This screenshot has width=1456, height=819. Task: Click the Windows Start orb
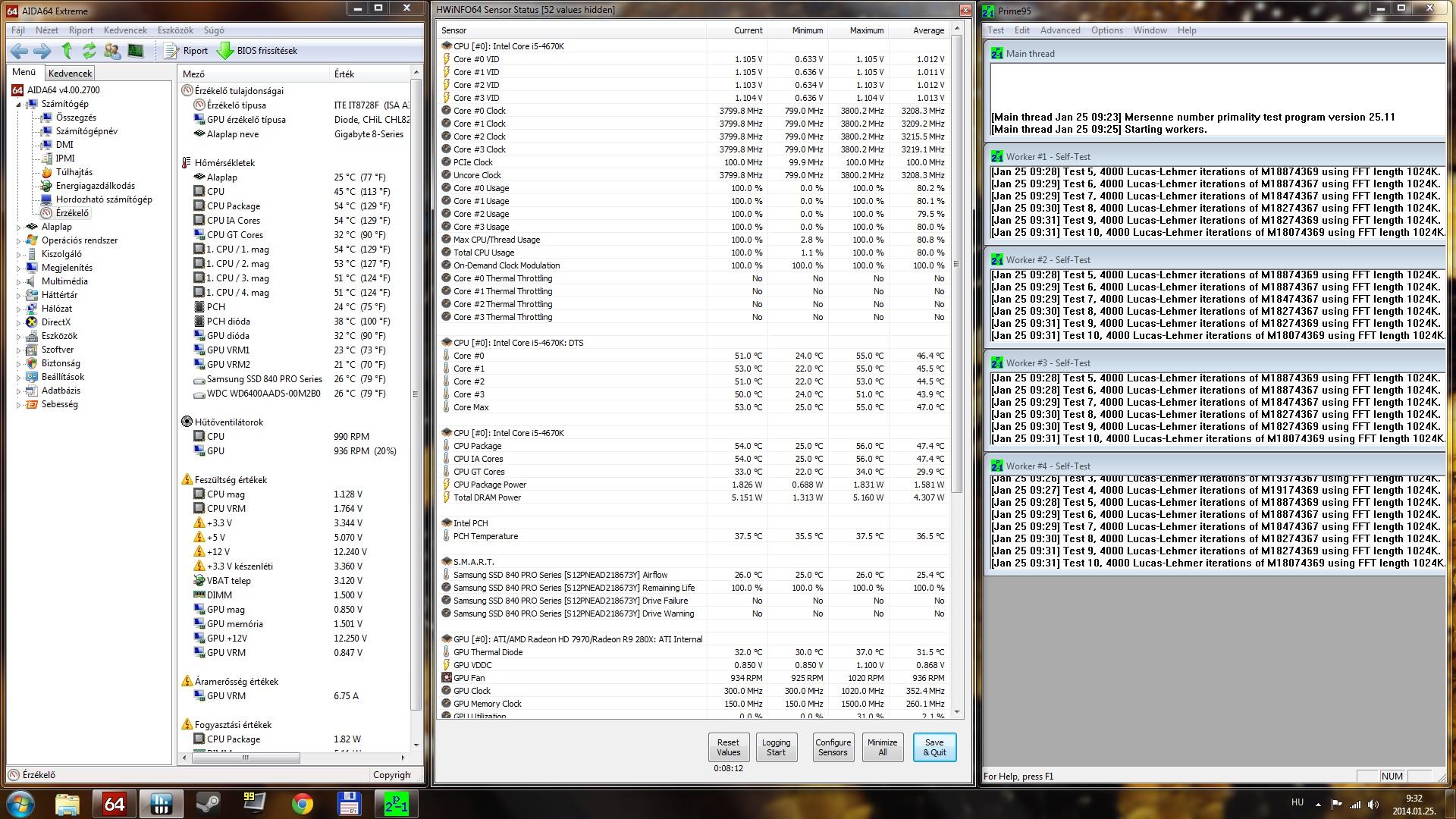20,804
